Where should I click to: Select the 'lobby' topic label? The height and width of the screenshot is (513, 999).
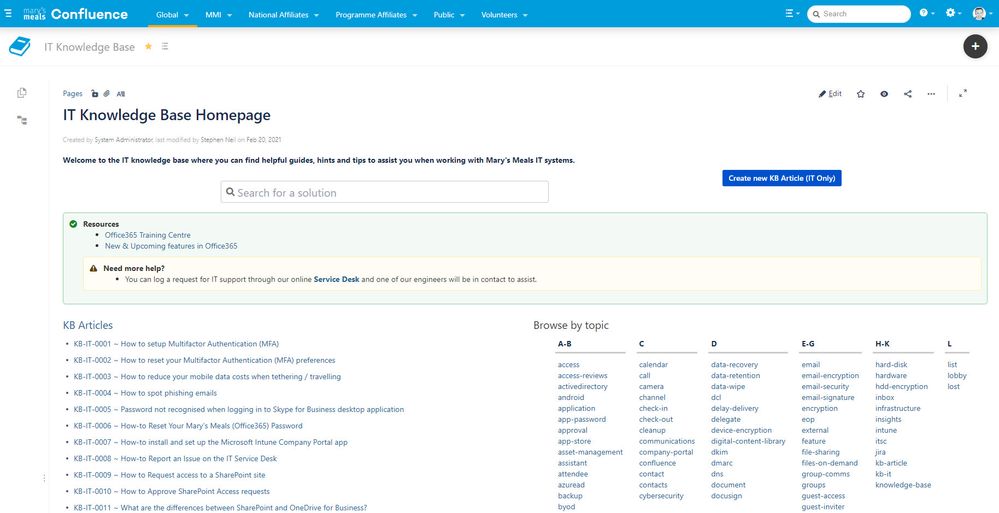956,375
